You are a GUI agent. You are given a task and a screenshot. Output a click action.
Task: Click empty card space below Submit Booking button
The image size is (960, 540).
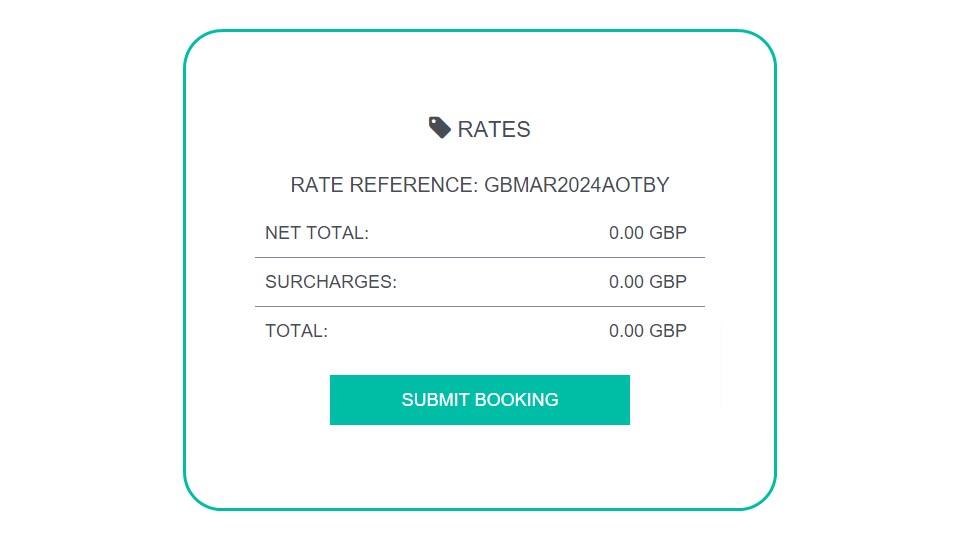coord(479,465)
